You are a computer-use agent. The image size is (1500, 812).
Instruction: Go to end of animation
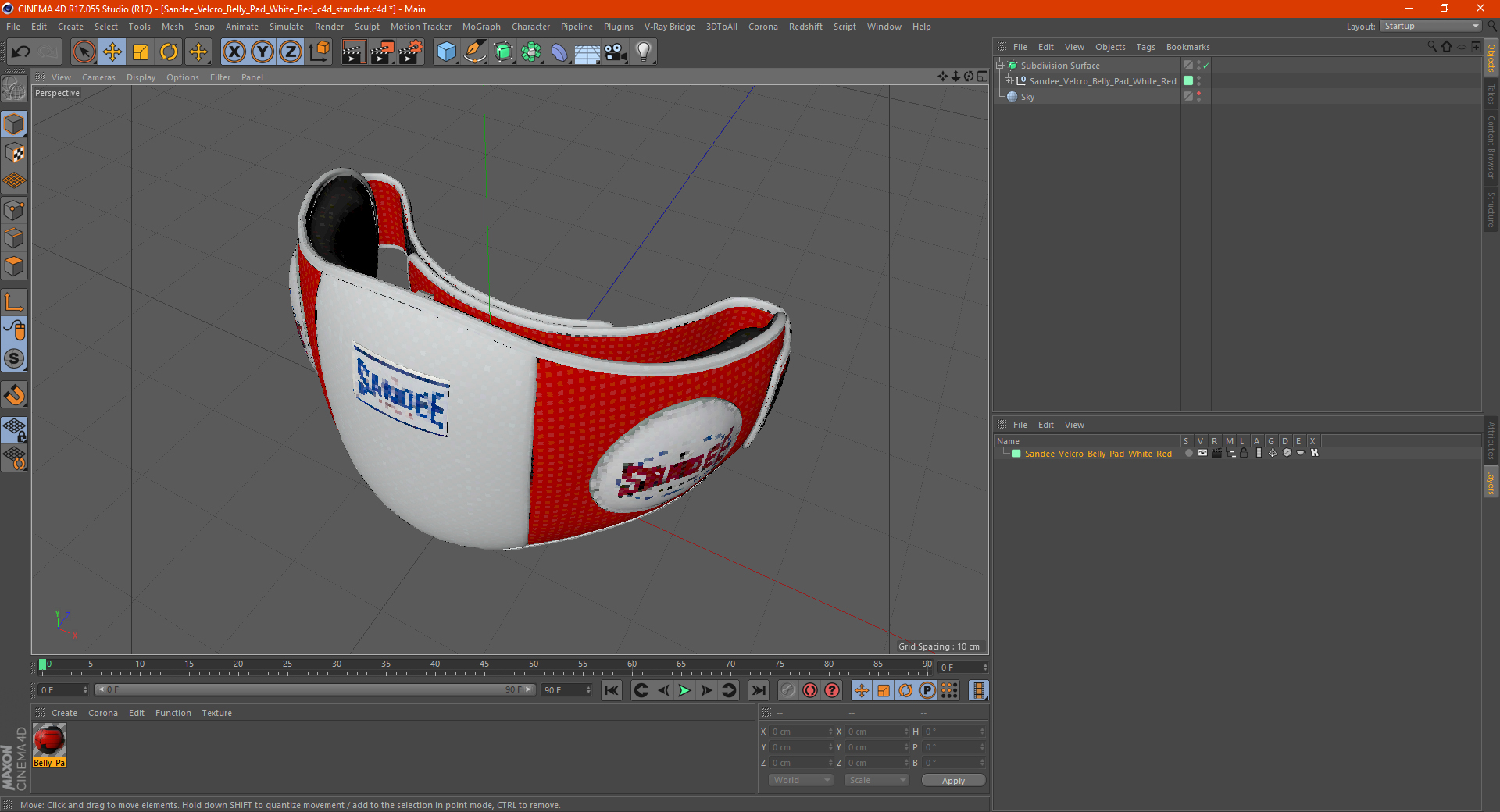[758, 690]
